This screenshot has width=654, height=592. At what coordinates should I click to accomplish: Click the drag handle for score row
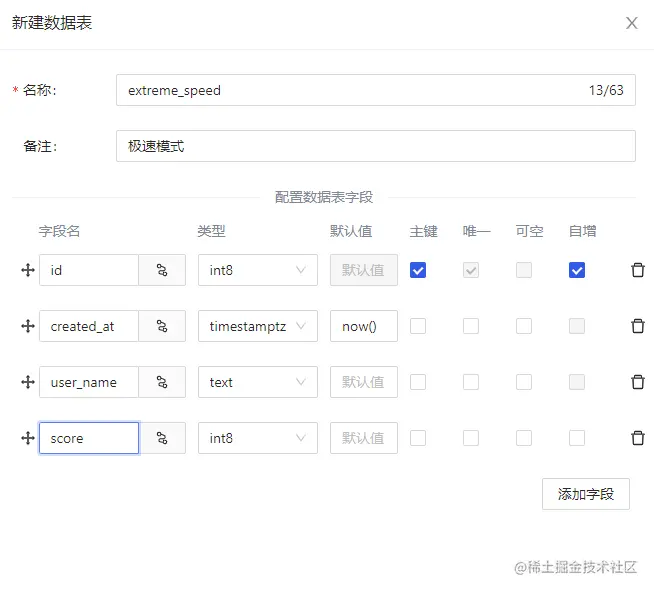click(x=28, y=438)
